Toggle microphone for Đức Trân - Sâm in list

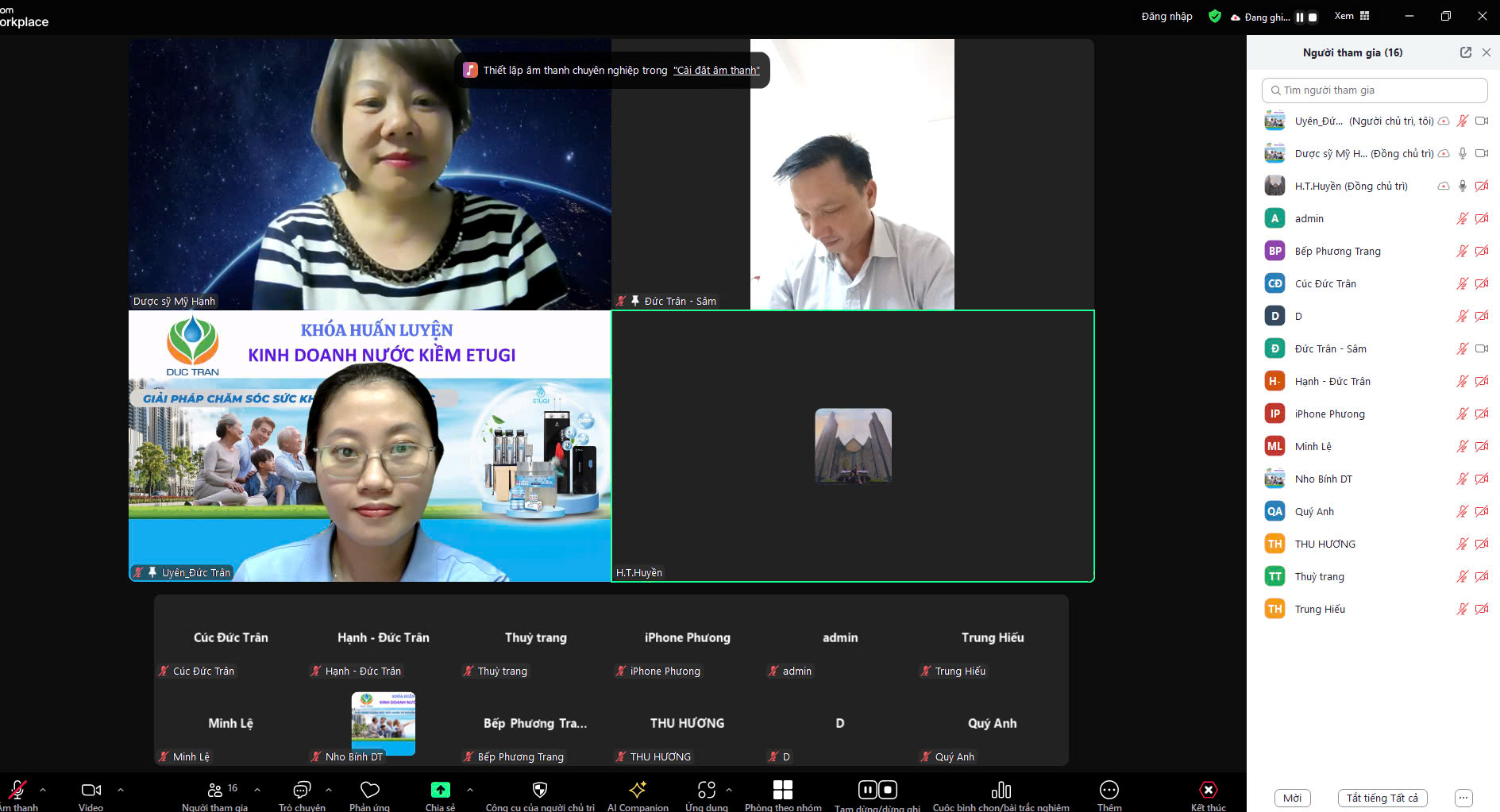pos(1462,348)
